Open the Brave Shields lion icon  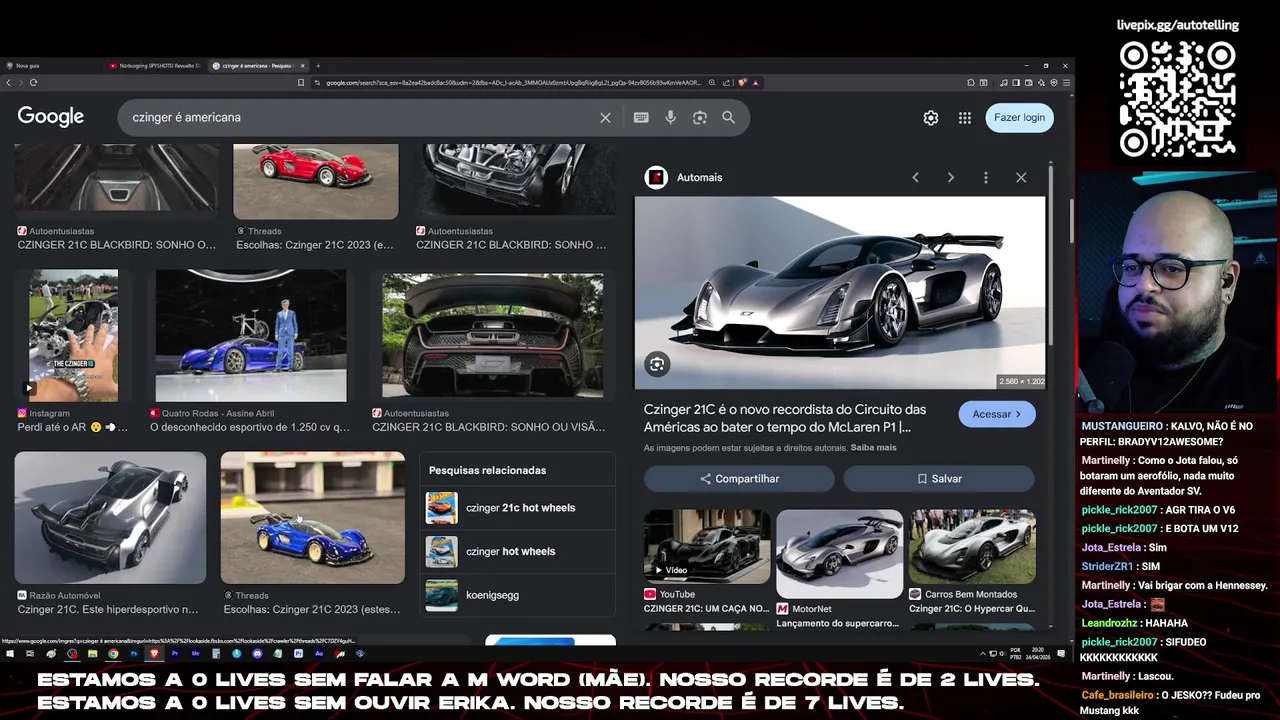tap(742, 83)
